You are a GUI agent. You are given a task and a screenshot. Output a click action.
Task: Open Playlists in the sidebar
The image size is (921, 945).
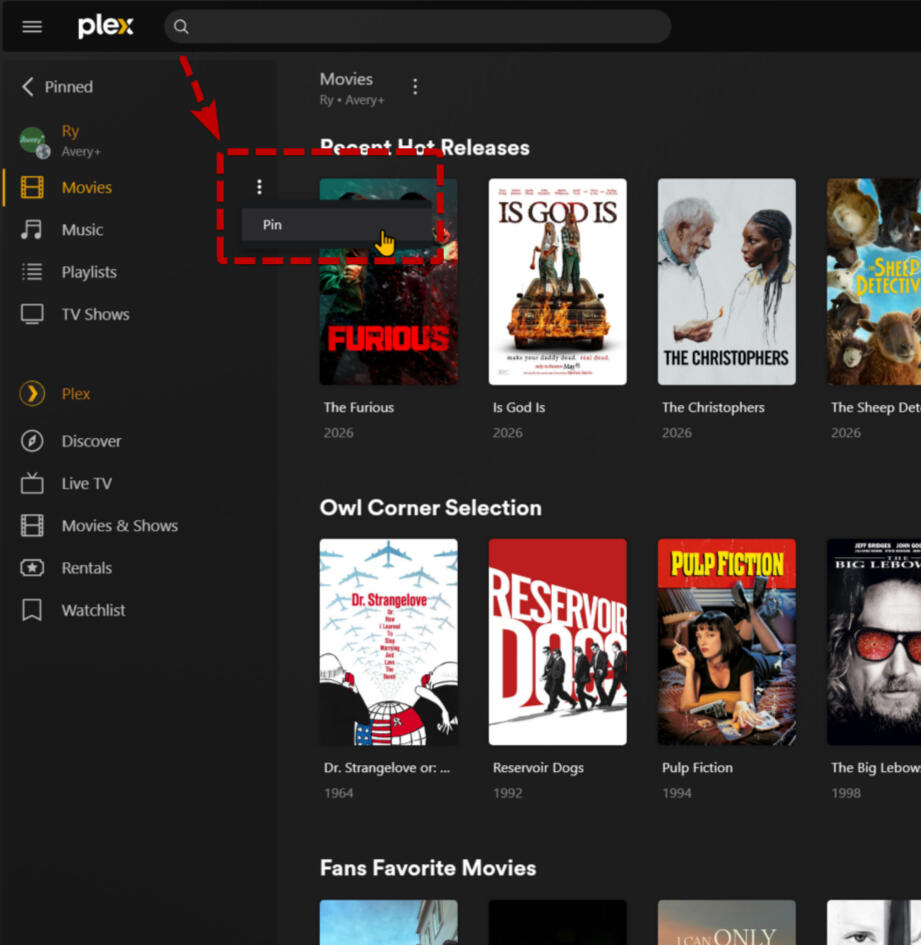[x=89, y=272]
